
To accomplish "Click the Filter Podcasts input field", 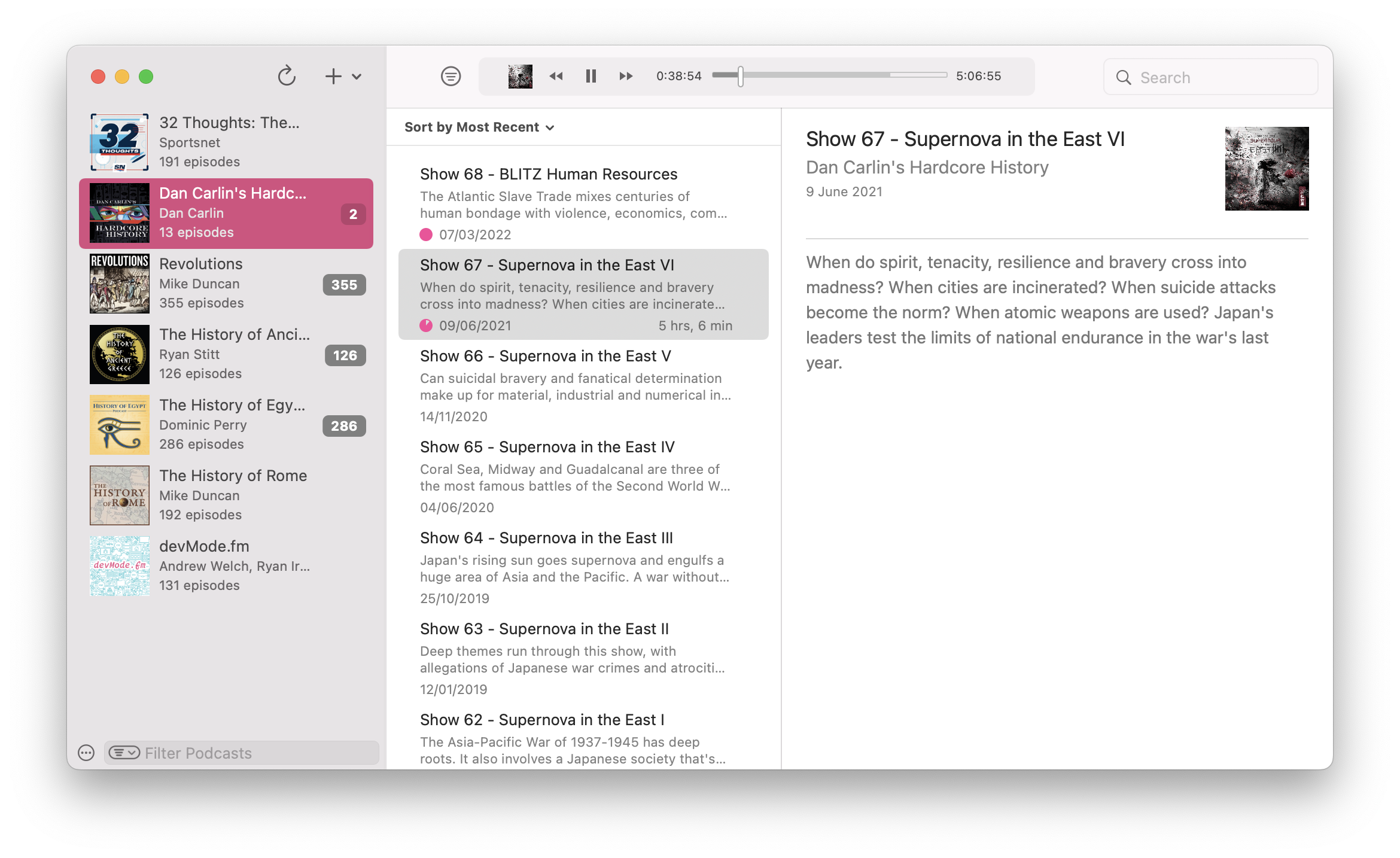I will tap(239, 753).
